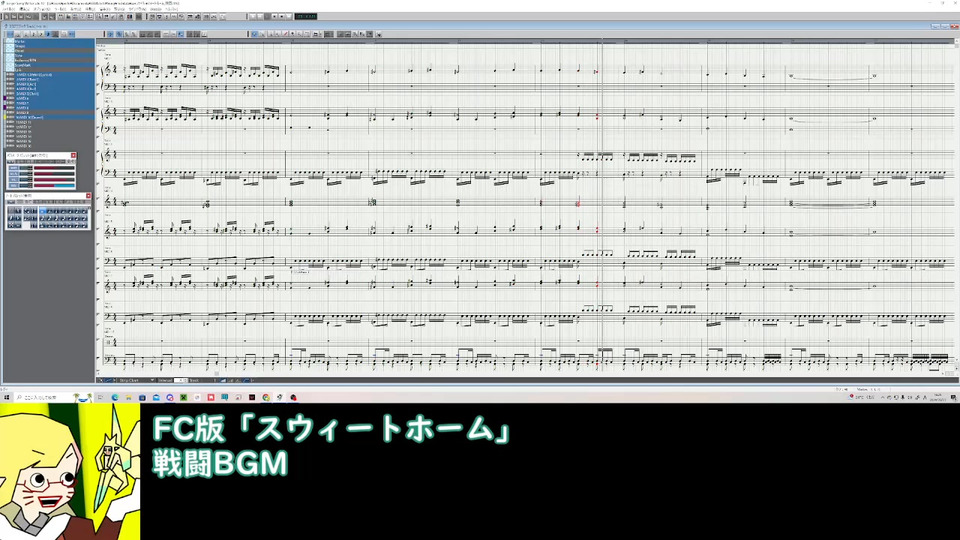Click the score's horizontal scrollbar thumb
Screen dimensions: 960x540
pyautogui.click(x=217, y=374)
